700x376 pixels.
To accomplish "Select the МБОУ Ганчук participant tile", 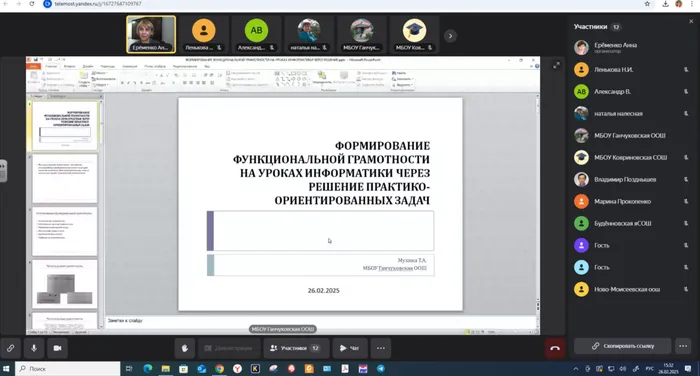I will pos(362,34).
